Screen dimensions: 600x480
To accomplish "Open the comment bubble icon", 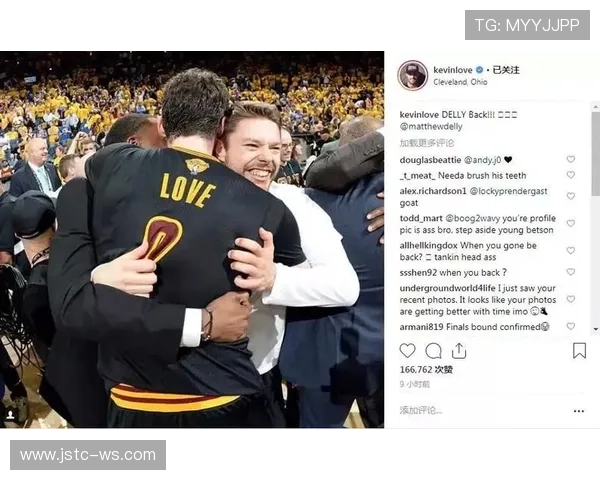I will (x=433, y=351).
